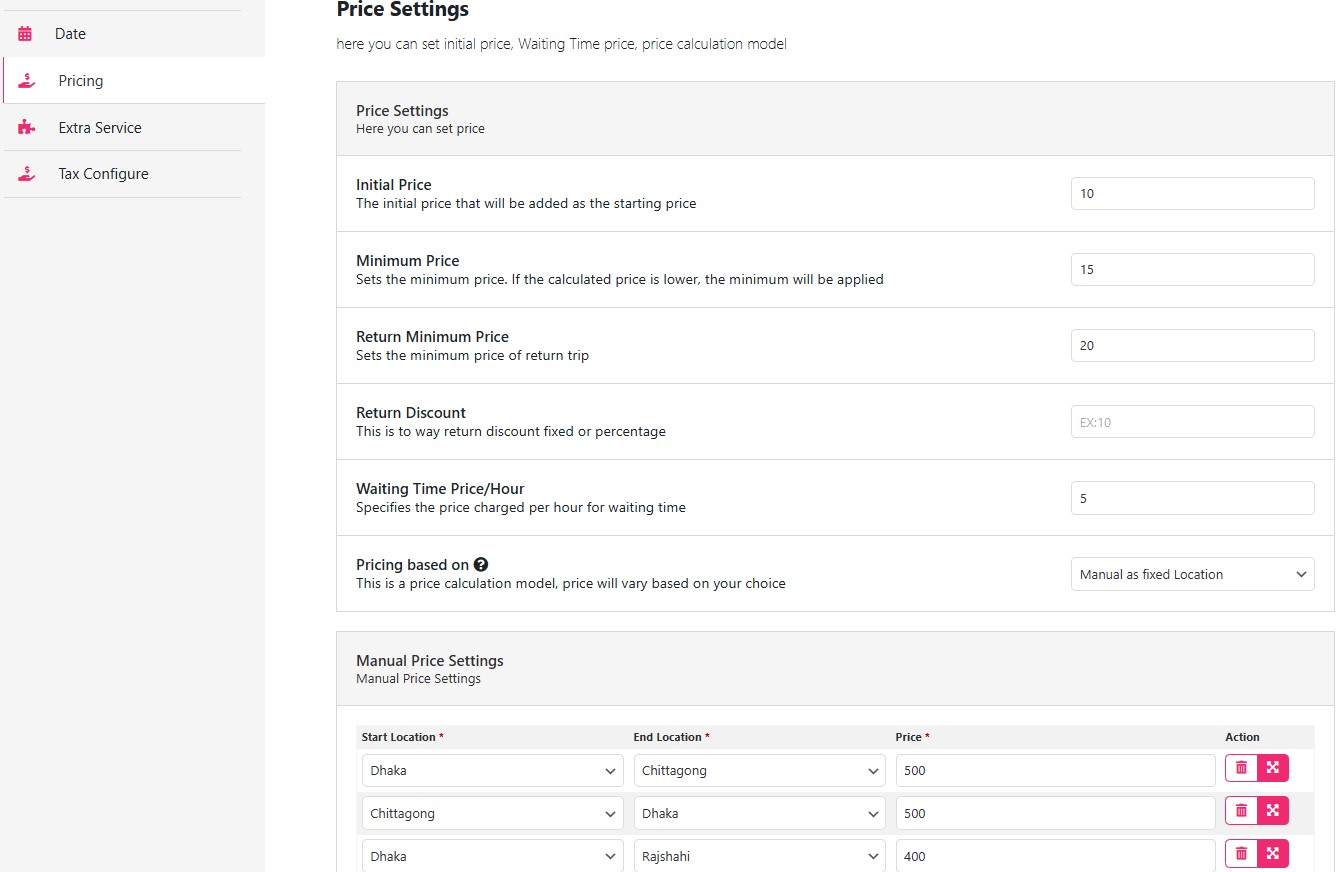The width and height of the screenshot is (1342, 872).
Task: Click the Minimum Price label
Action: pos(408,261)
